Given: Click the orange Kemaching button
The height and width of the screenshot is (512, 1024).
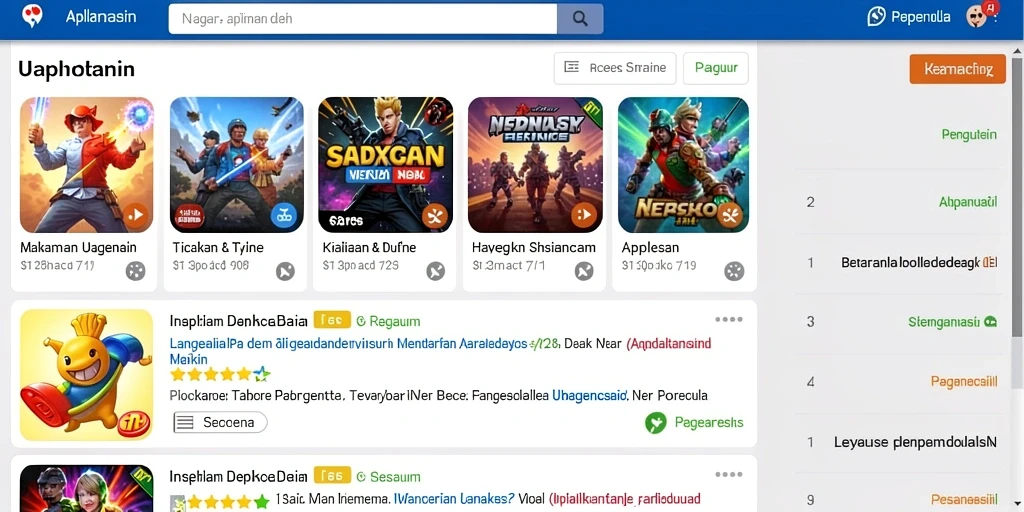Looking at the screenshot, I should pos(957,69).
